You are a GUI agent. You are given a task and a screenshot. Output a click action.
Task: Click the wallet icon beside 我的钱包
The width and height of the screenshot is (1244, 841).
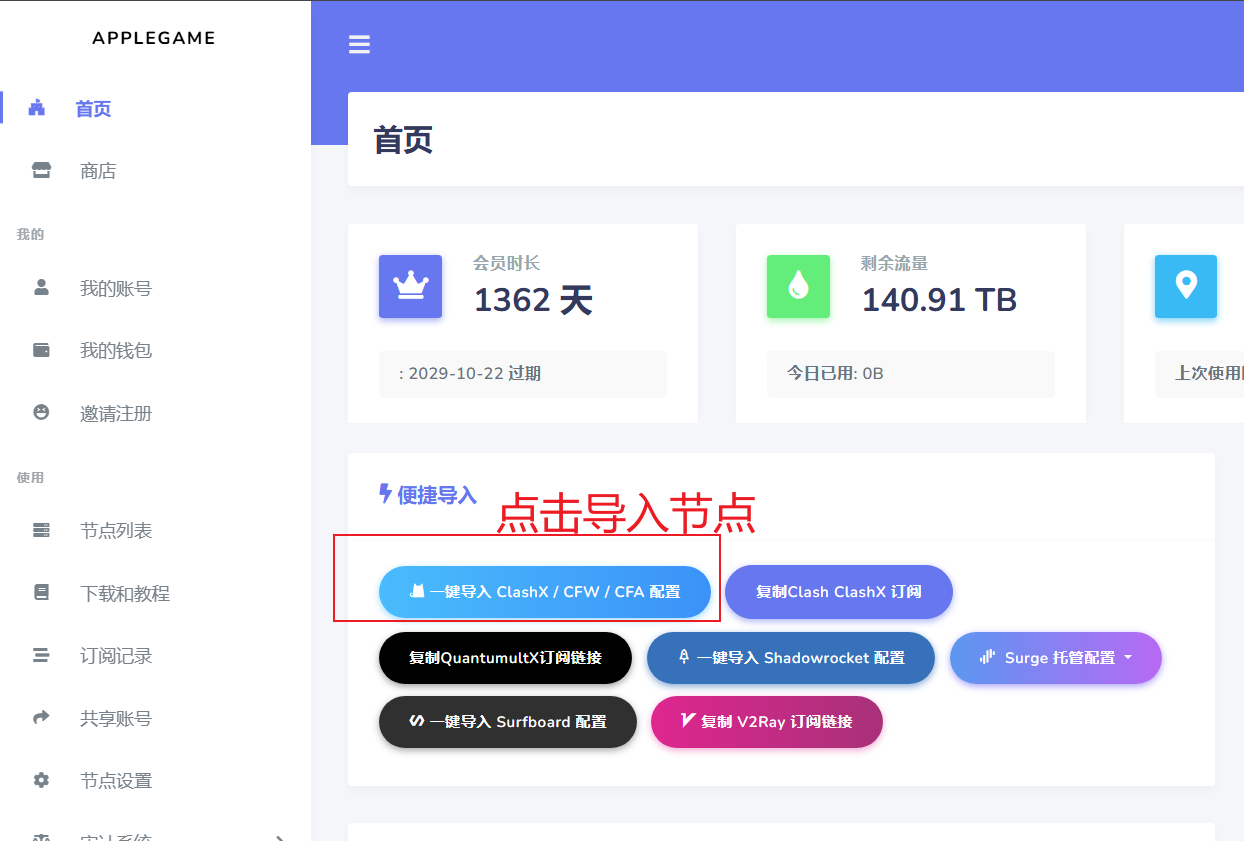click(41, 350)
